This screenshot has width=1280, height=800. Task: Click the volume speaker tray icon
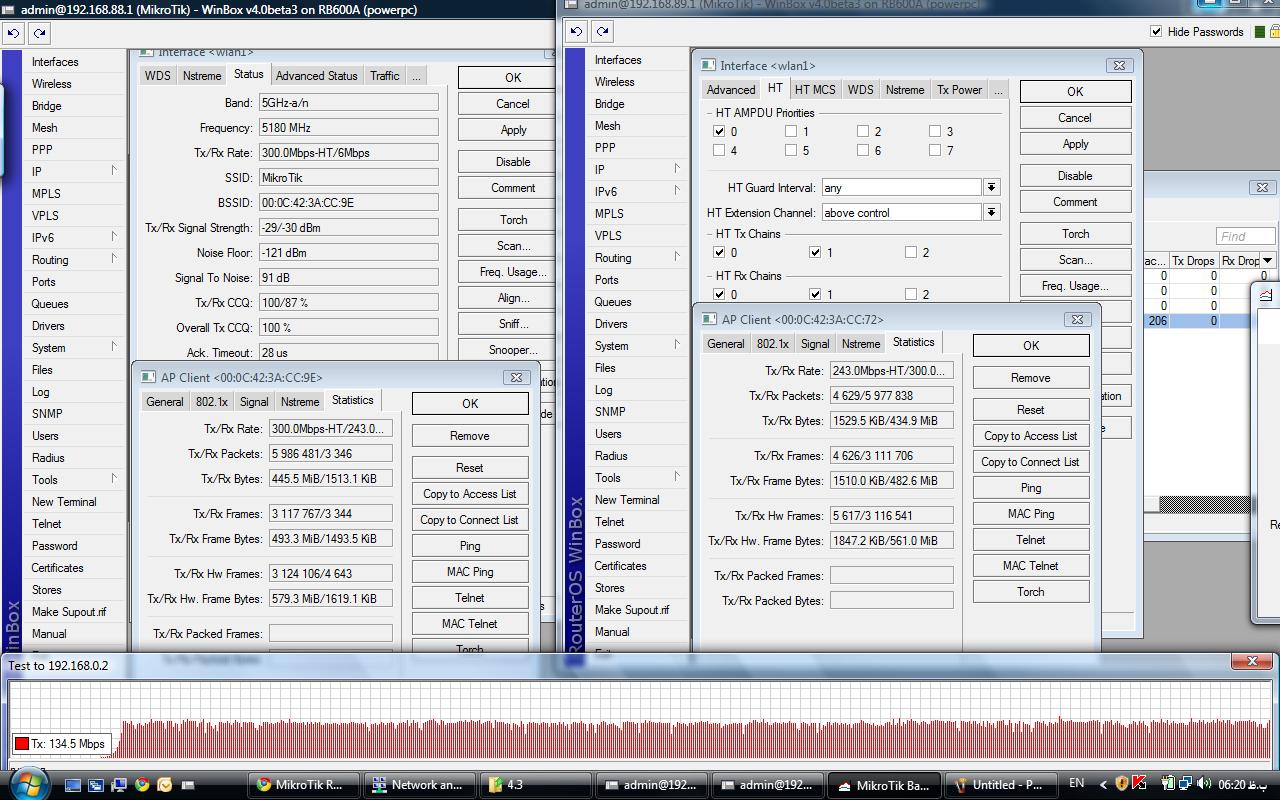point(1203,784)
